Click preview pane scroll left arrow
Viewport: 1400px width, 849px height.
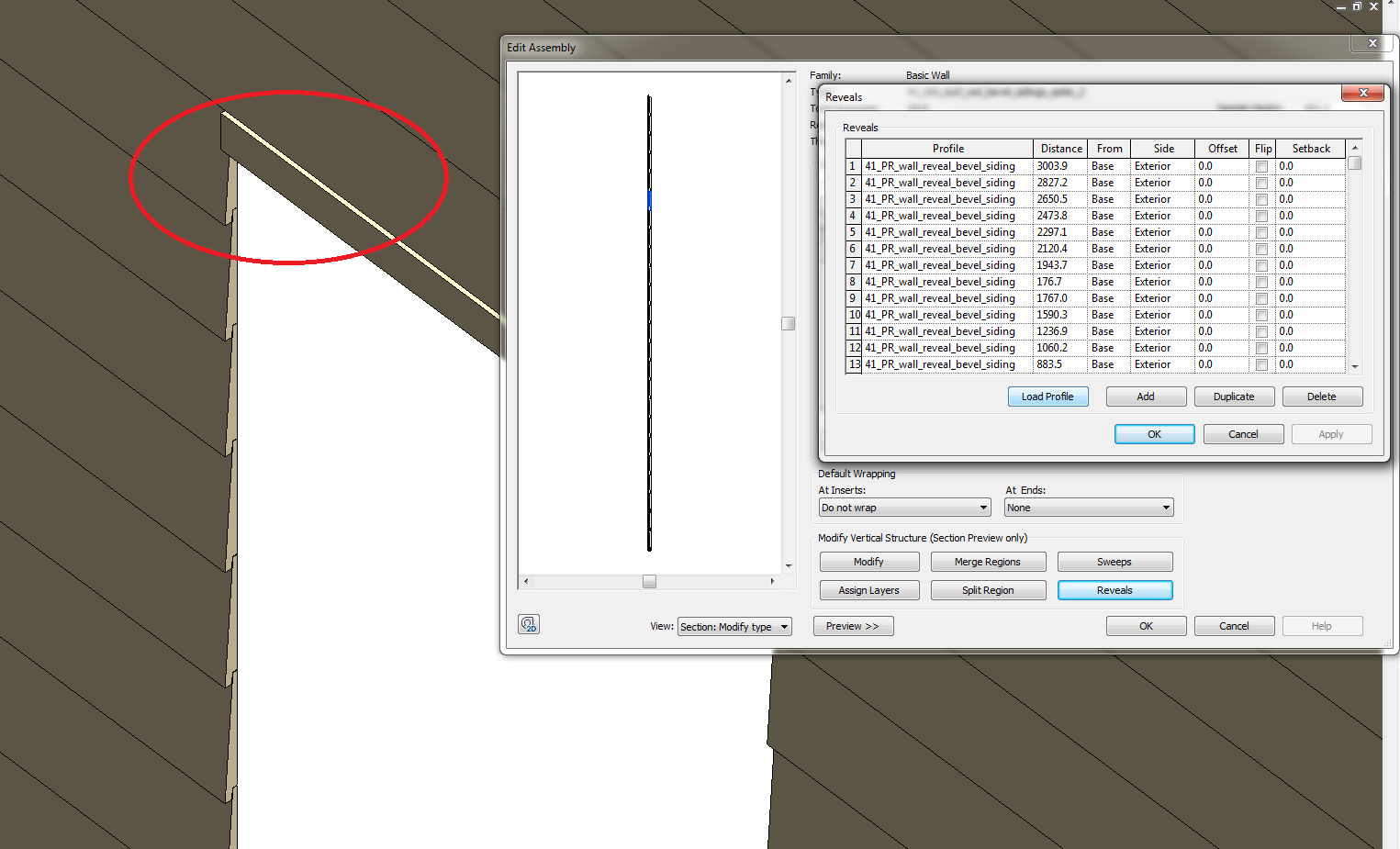pos(526,581)
